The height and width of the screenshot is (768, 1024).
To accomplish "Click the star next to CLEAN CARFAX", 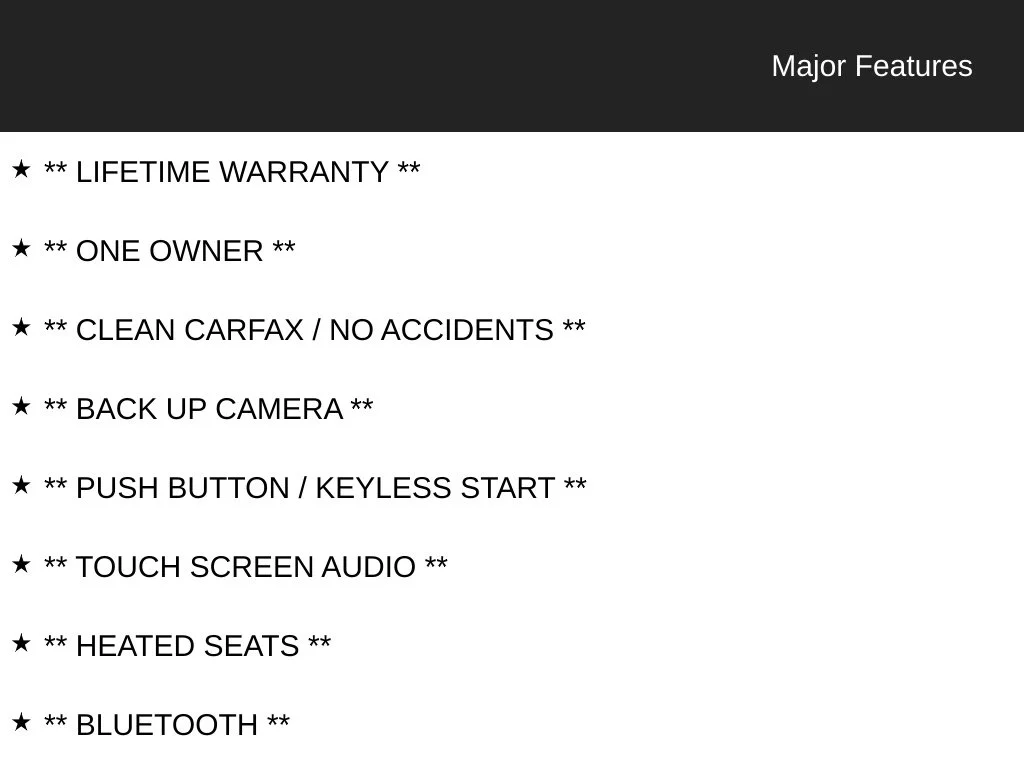I will point(21,328).
